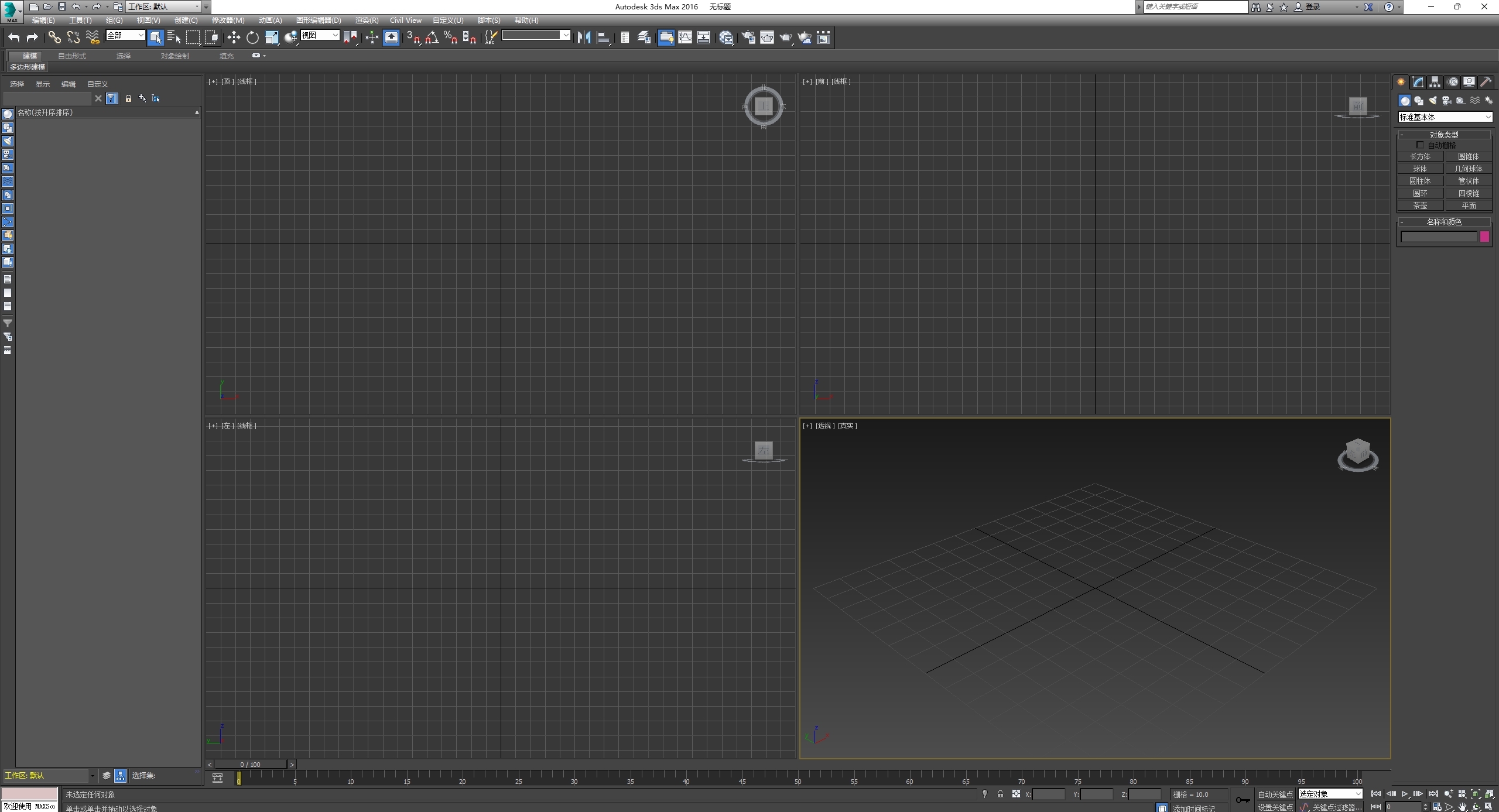This screenshot has height=812, width=1499.
Task: Toggle 自动关键点 auto key mode
Action: click(1275, 794)
